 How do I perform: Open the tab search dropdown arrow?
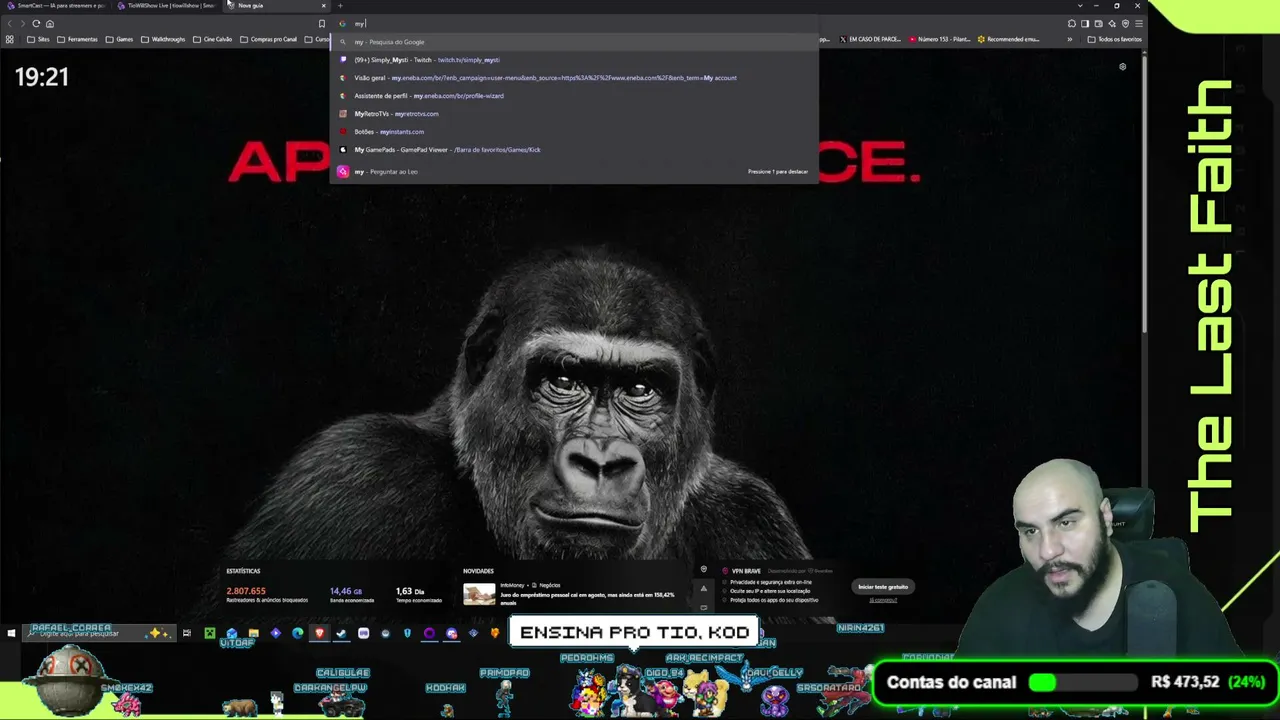tap(1080, 6)
